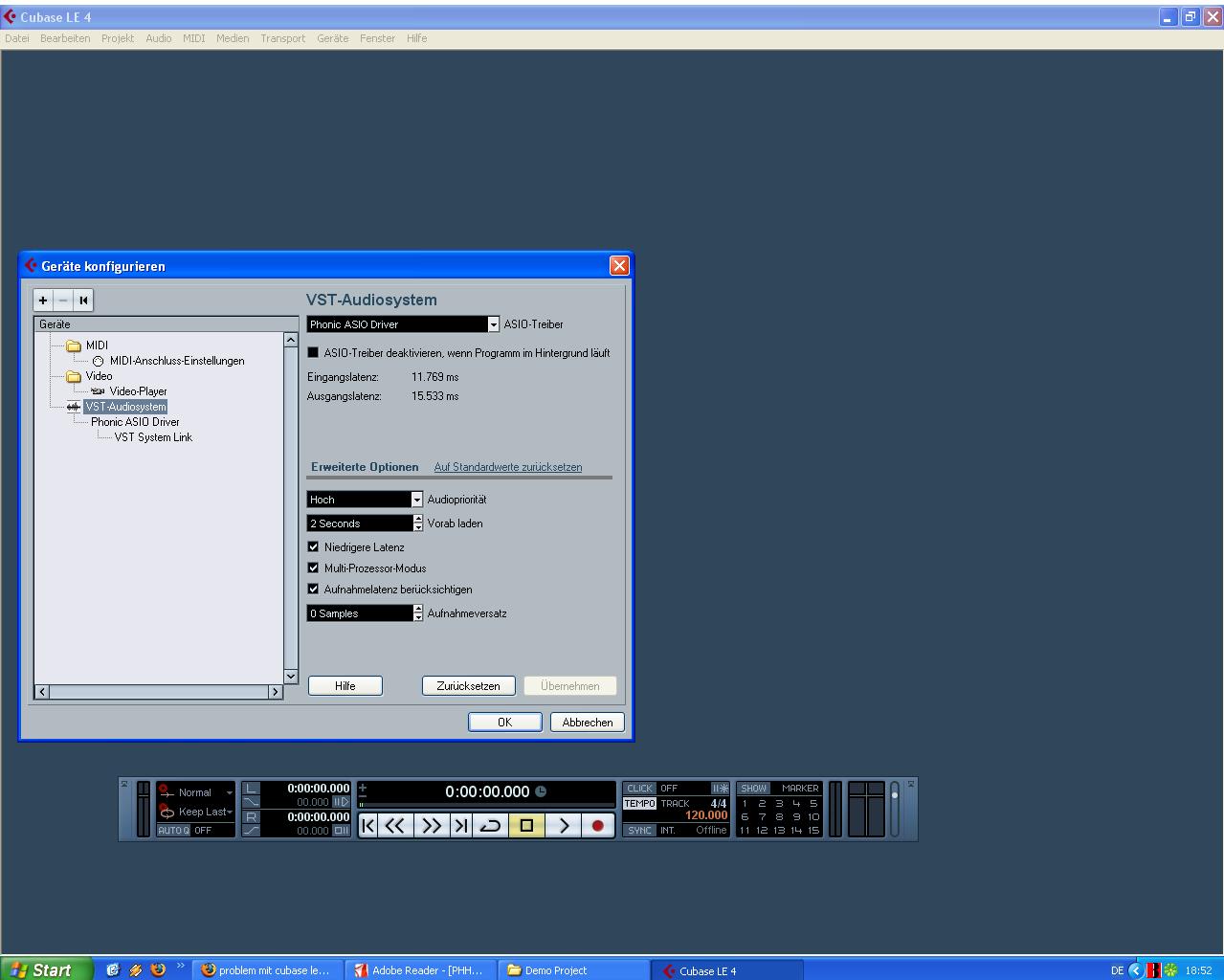The height and width of the screenshot is (980, 1224).
Task: Click the transport rewind button
Action: [395, 825]
